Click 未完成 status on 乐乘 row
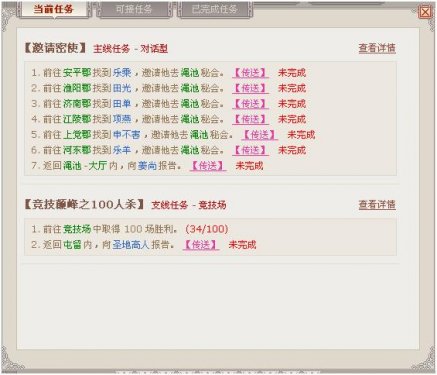Screen dimensions: 437x375 click(292, 73)
